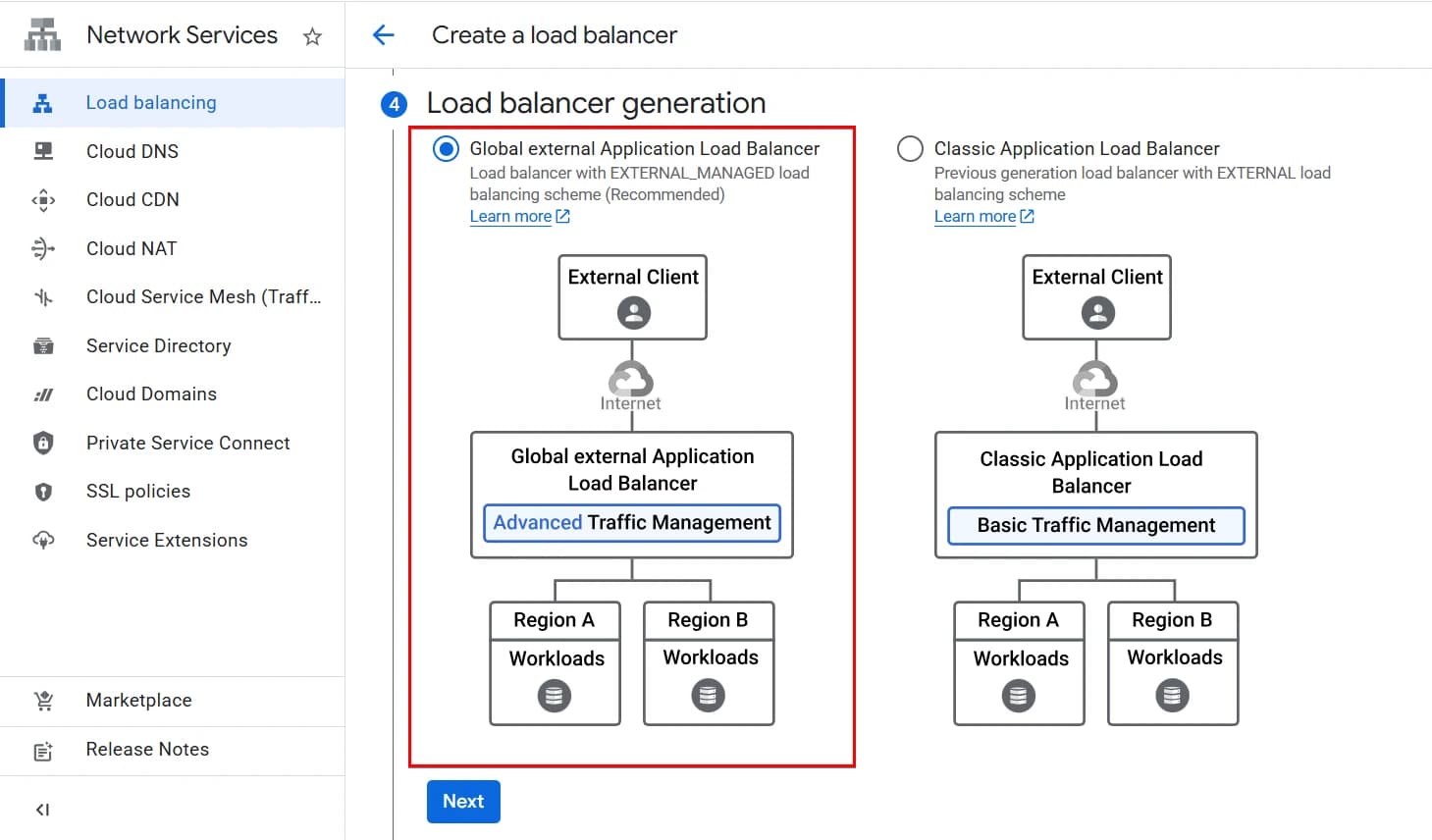The image size is (1432, 840).
Task: Select the Global external Application Load Balancer option
Action: [x=446, y=148]
